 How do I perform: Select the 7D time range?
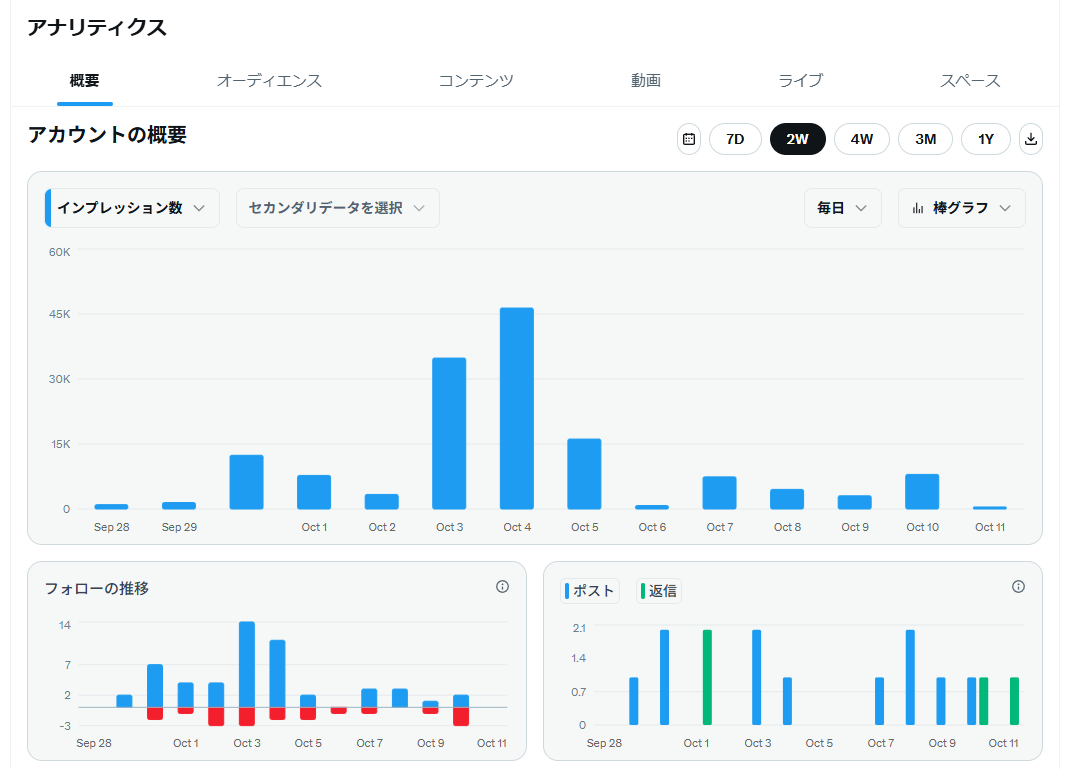(735, 139)
